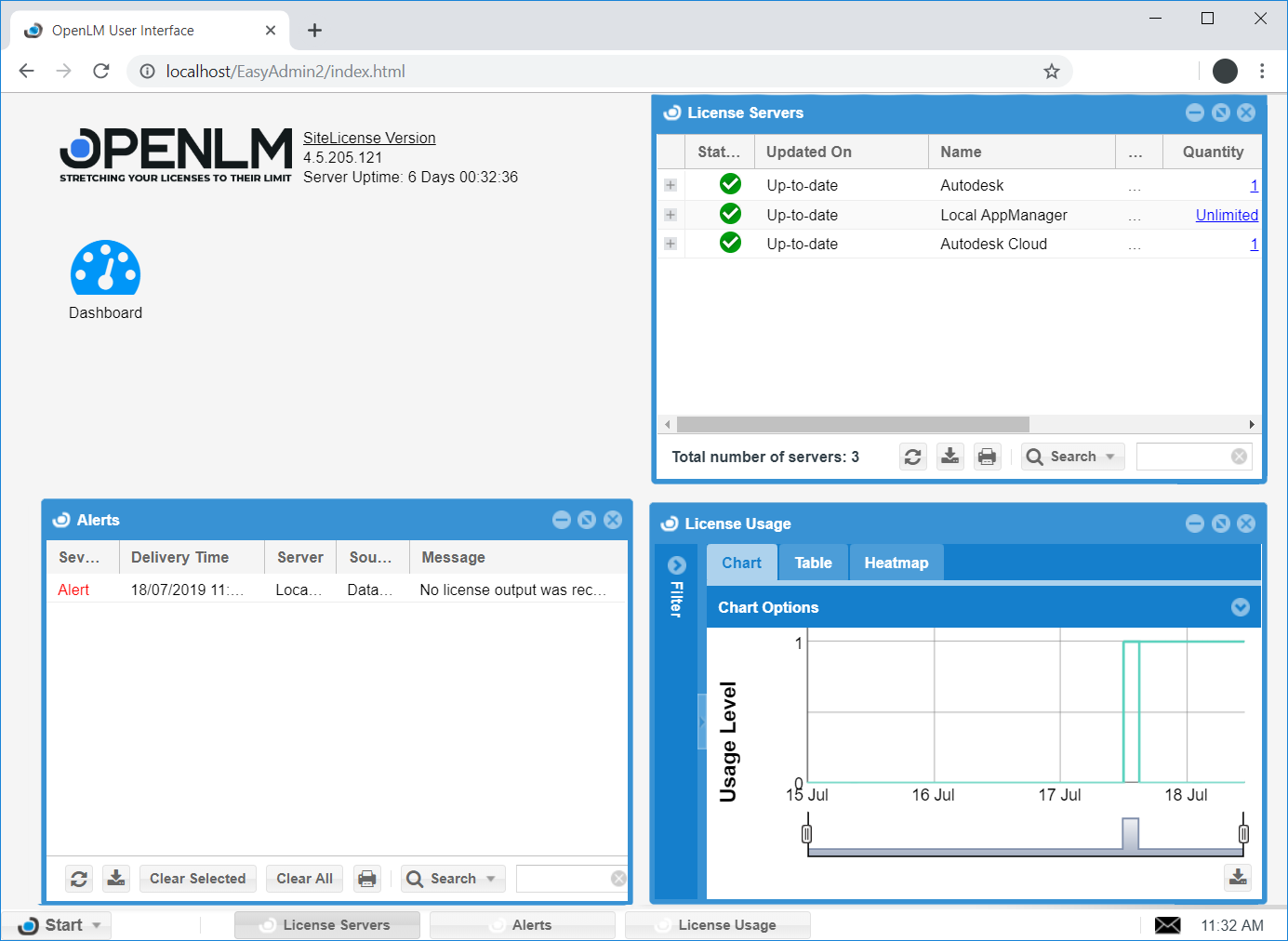Image resolution: width=1288 pixels, height=941 pixels.
Task: Refresh the License Servers list
Action: [912, 457]
